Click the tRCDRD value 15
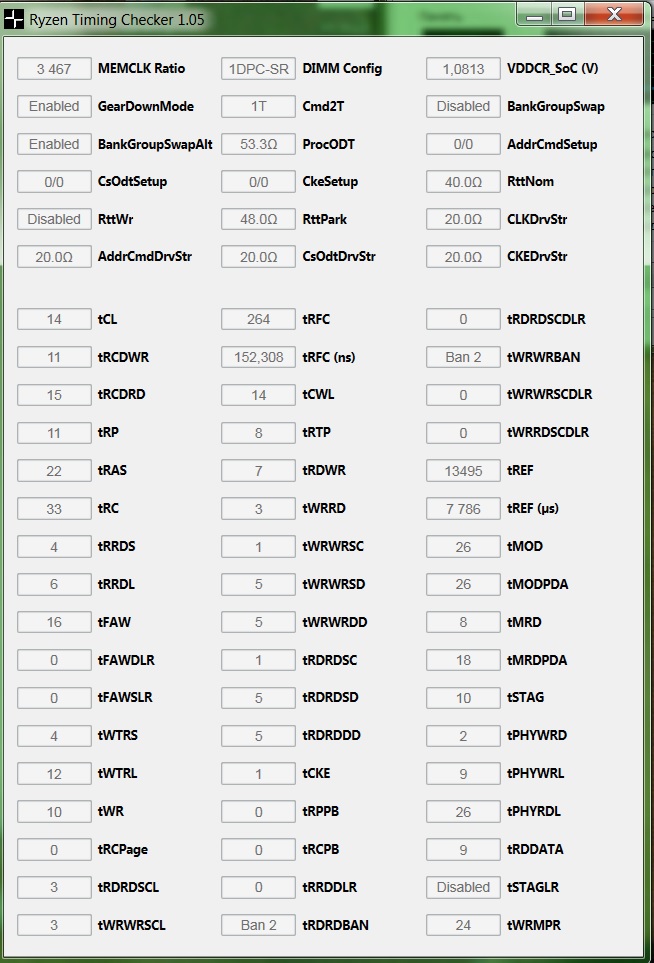The image size is (654, 963). 54,395
